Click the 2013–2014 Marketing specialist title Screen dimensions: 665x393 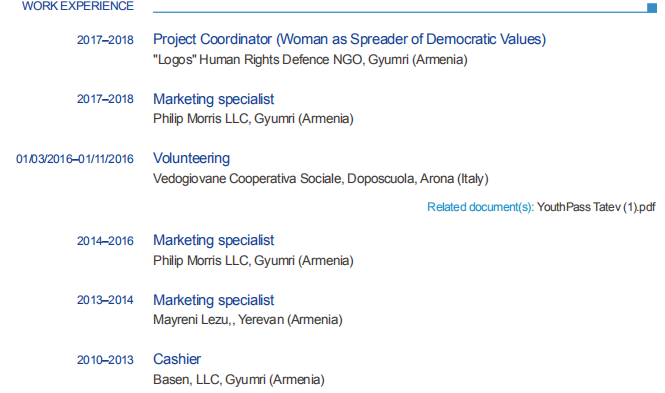[213, 300]
